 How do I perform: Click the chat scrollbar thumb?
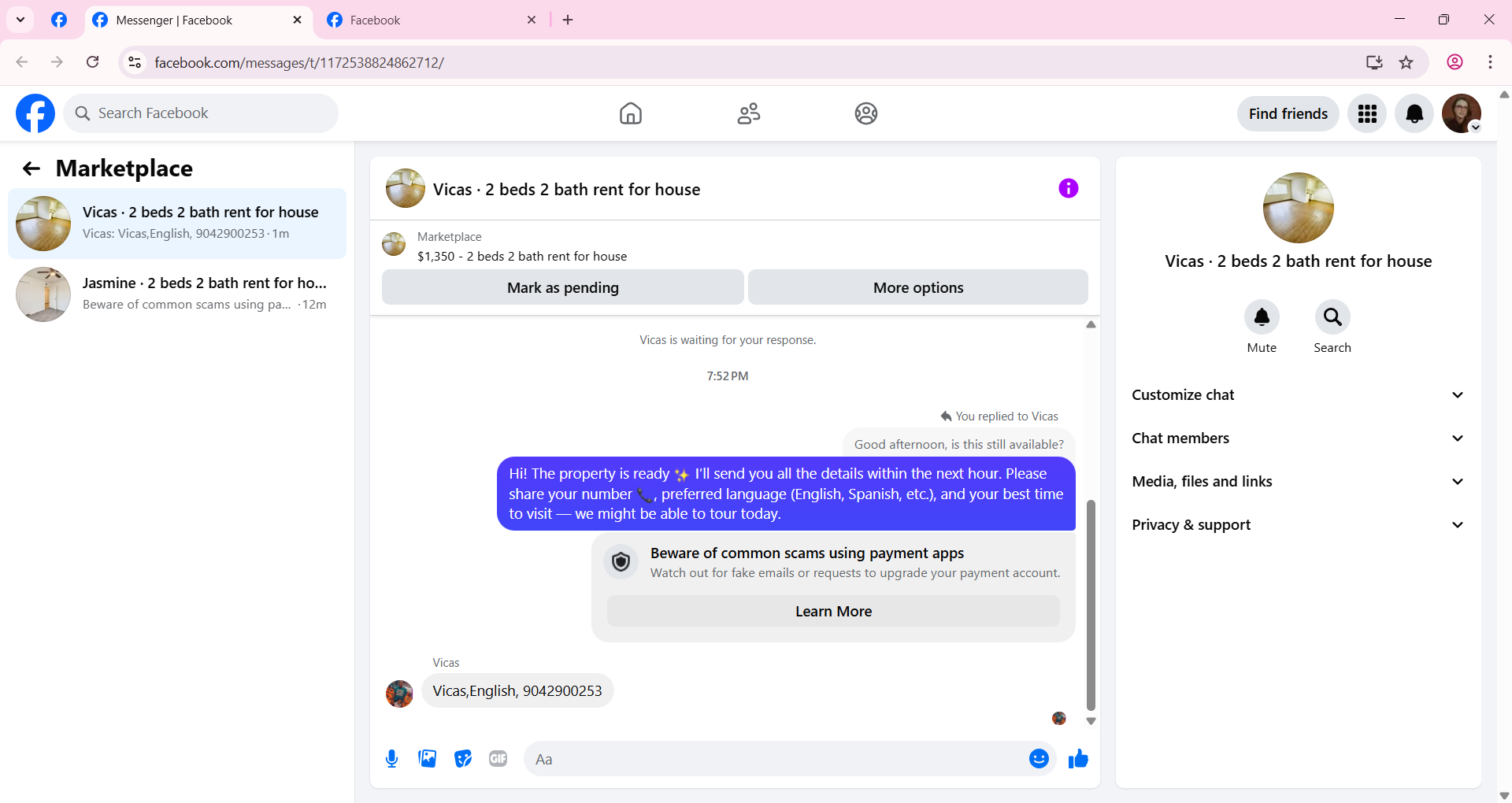(x=1091, y=605)
